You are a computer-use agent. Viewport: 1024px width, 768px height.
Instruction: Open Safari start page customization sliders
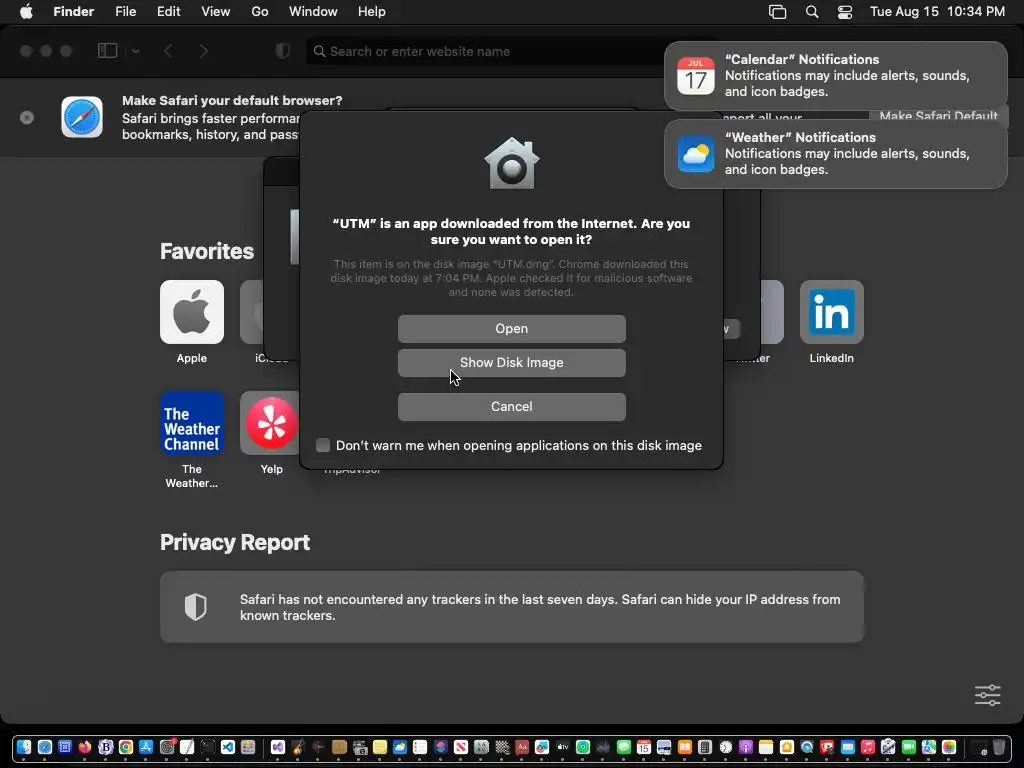tap(987, 695)
